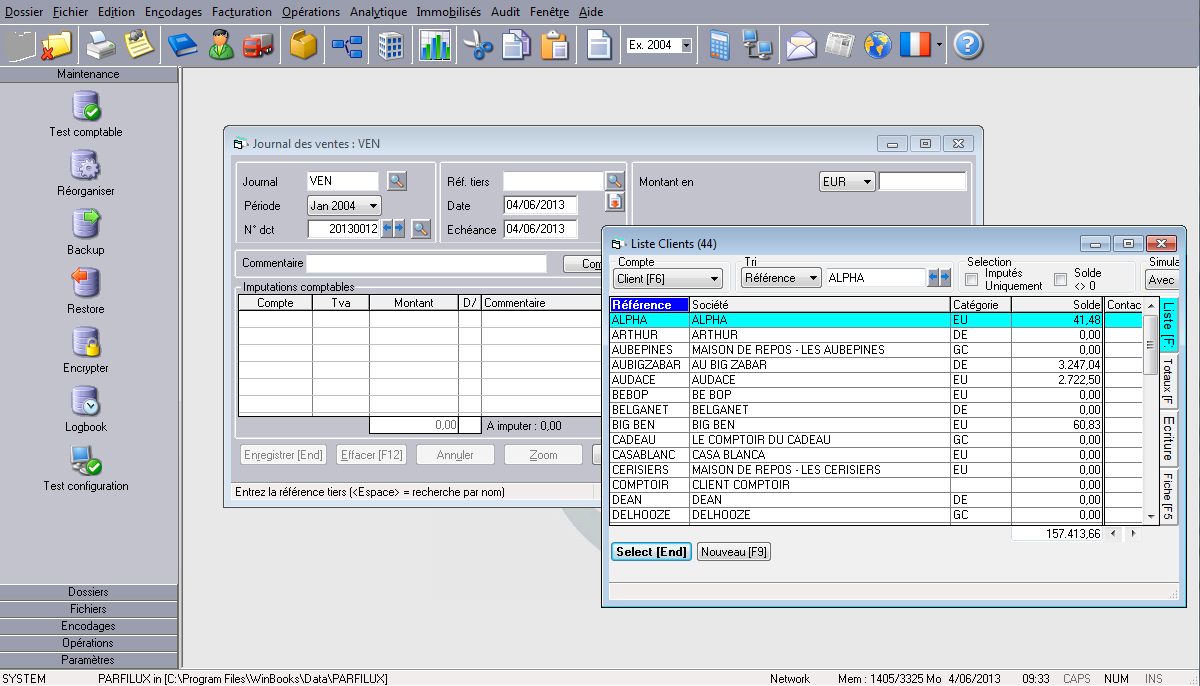Click the blue help question mark icon
This screenshot has height=686, width=1200.
click(967, 46)
